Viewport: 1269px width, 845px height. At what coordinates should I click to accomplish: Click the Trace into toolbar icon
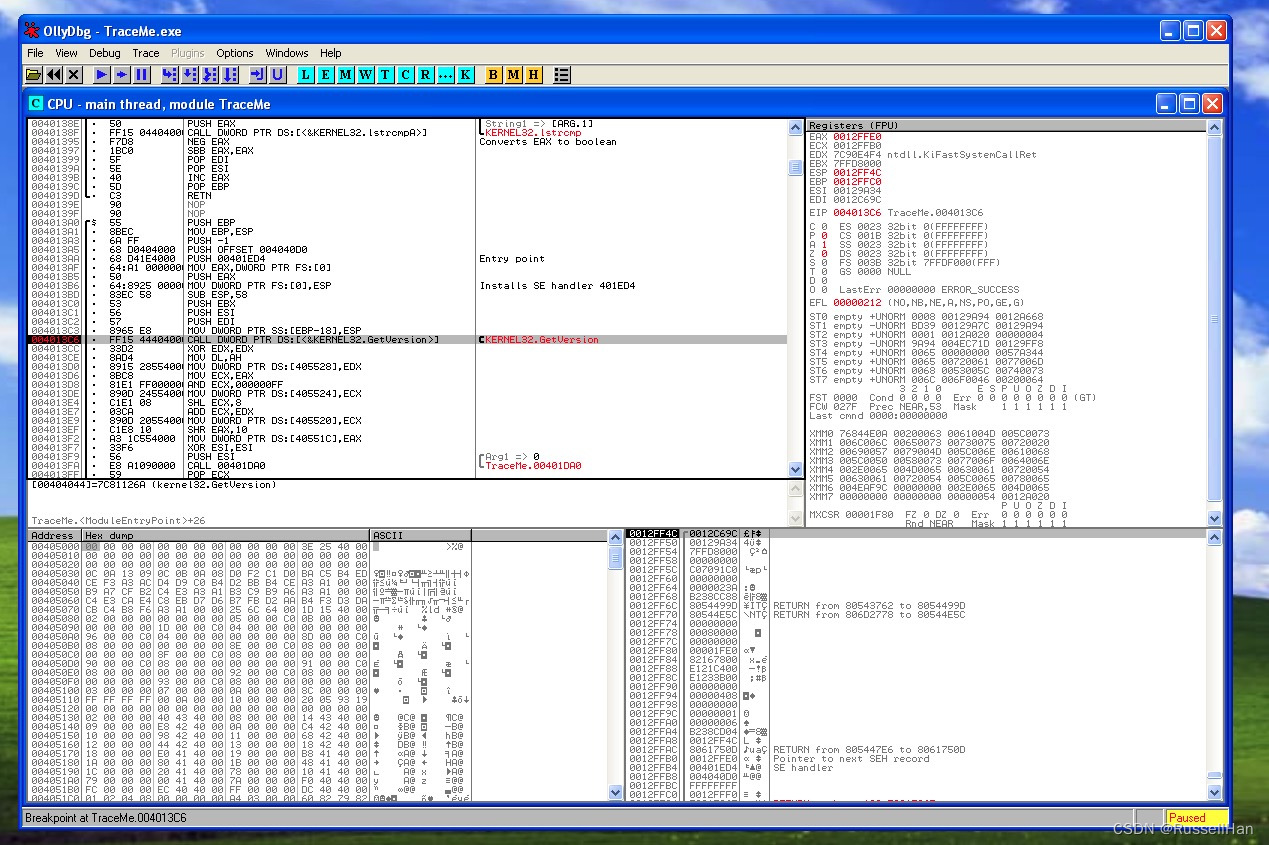click(x=210, y=75)
